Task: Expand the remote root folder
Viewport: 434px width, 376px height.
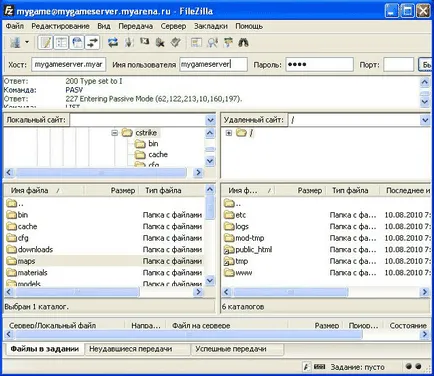Action: tap(229, 133)
